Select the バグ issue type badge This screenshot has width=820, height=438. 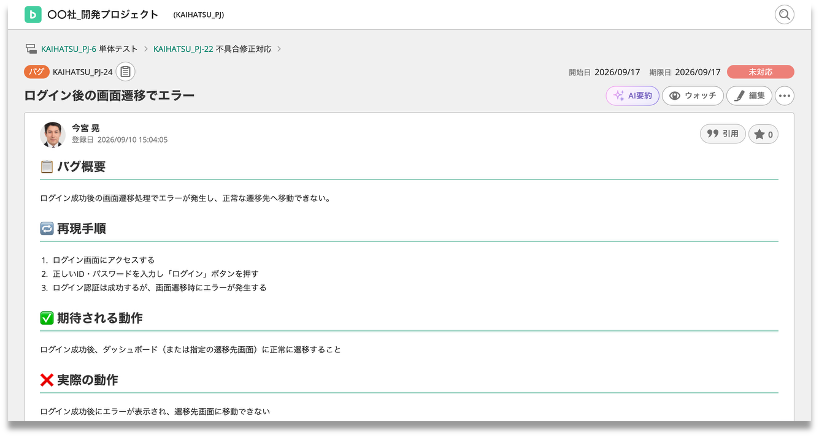click(x=37, y=72)
